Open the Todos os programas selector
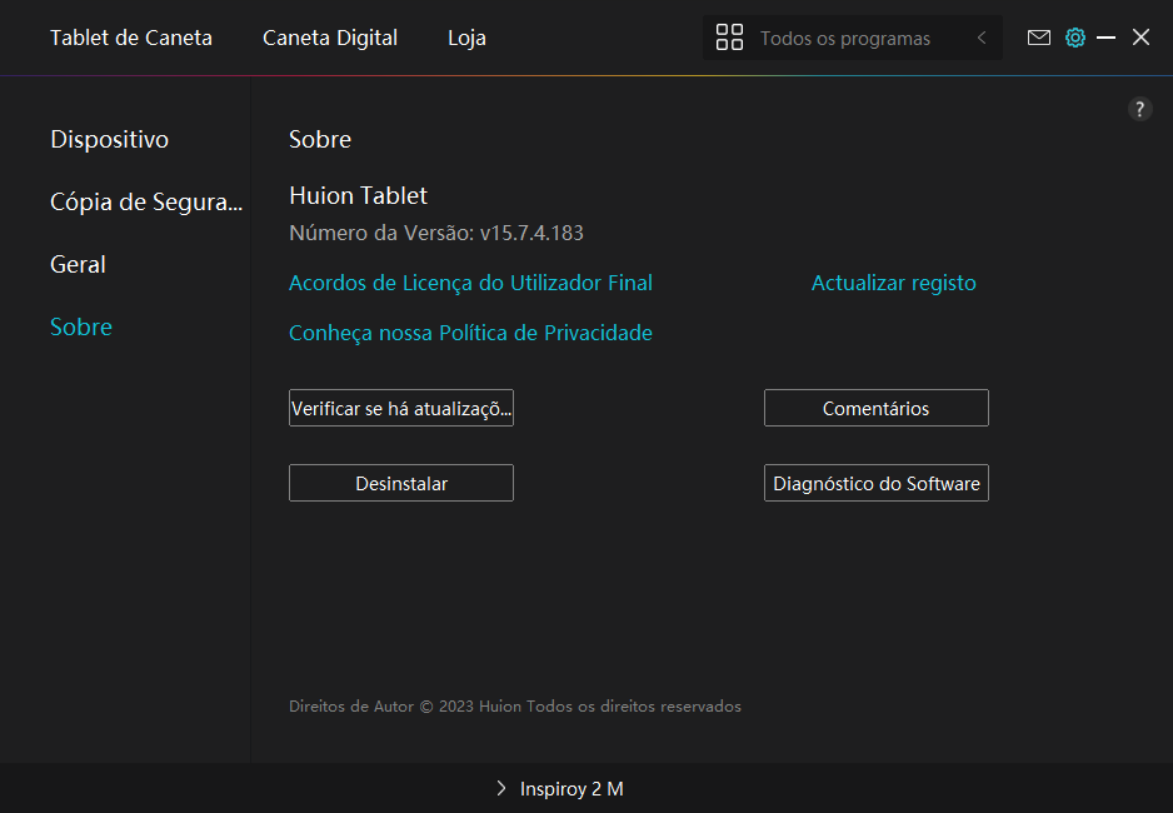Viewport: 1173px width, 813px height. click(x=845, y=39)
